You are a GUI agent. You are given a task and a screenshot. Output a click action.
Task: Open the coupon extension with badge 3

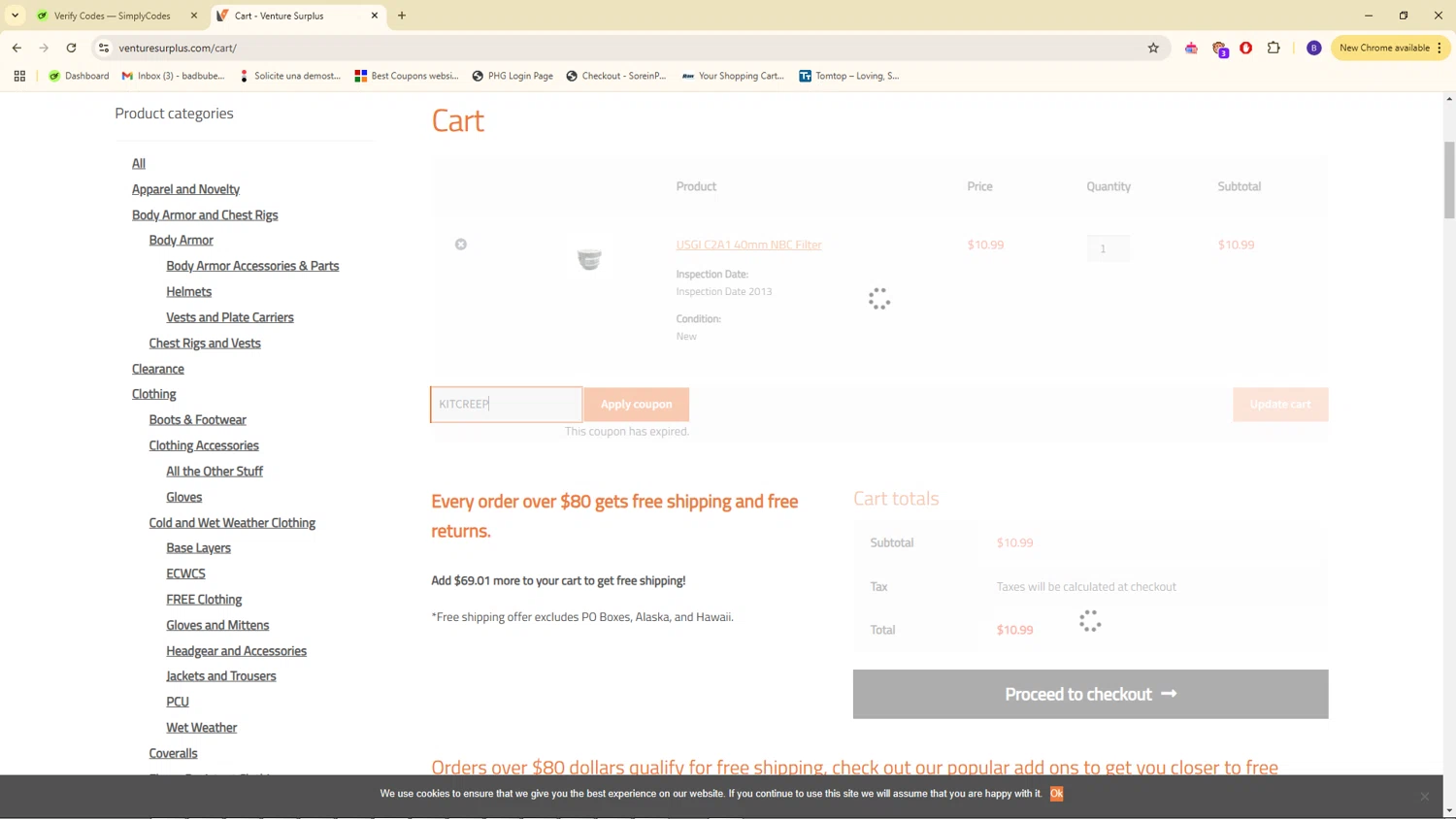pyautogui.click(x=1219, y=49)
